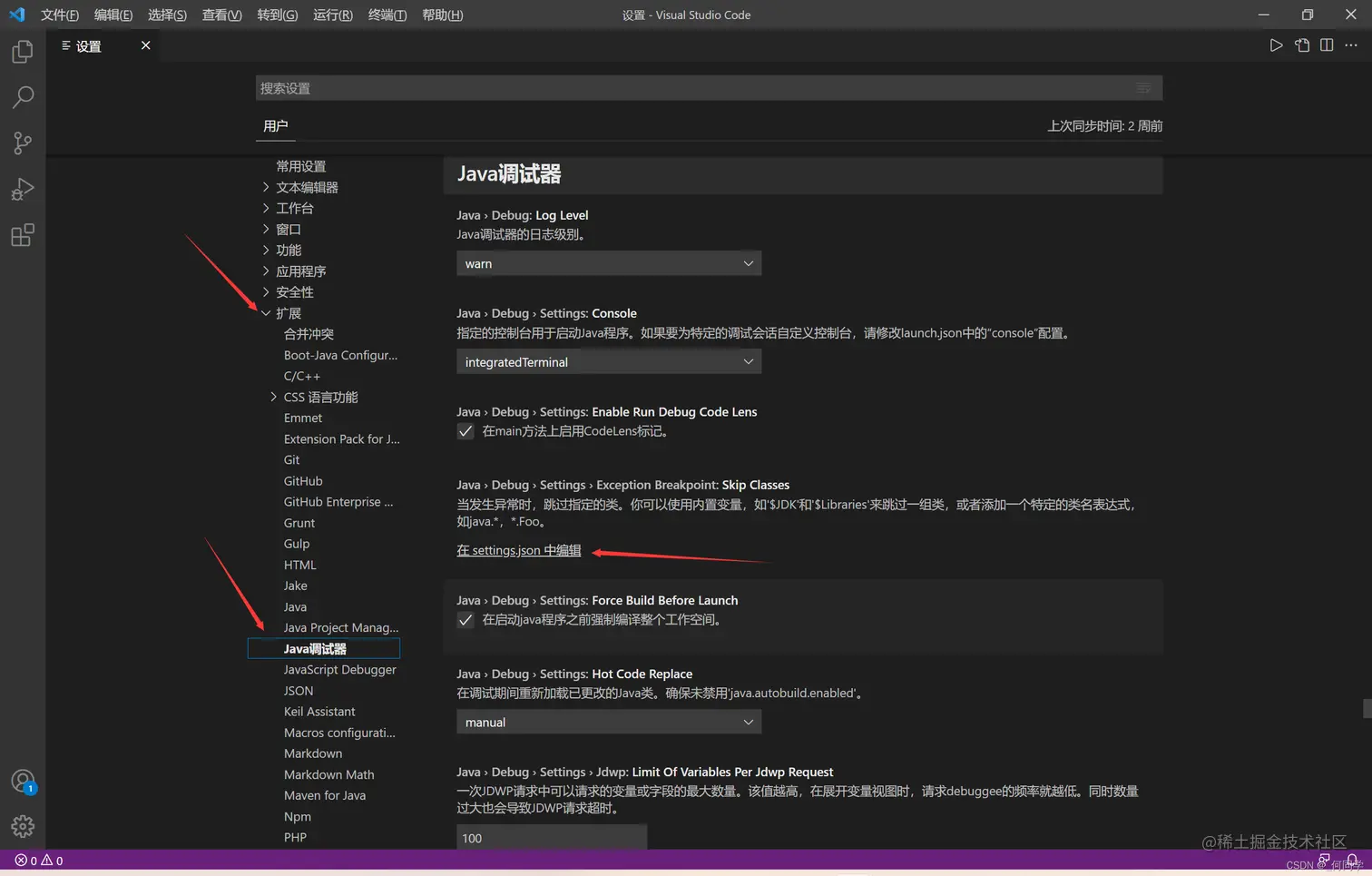
Task: Select Emmet extension settings
Action: [302, 418]
